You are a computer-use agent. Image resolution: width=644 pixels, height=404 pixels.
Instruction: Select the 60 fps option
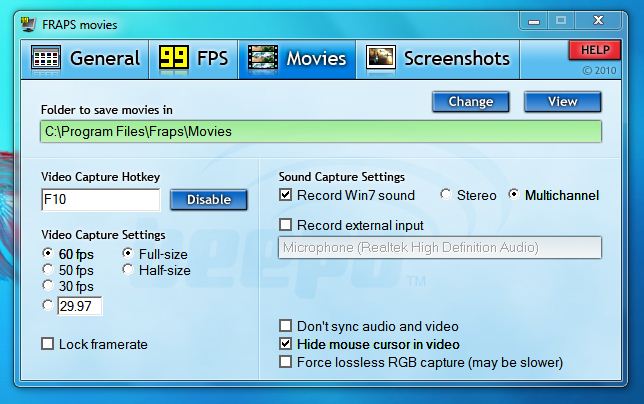[68, 254]
